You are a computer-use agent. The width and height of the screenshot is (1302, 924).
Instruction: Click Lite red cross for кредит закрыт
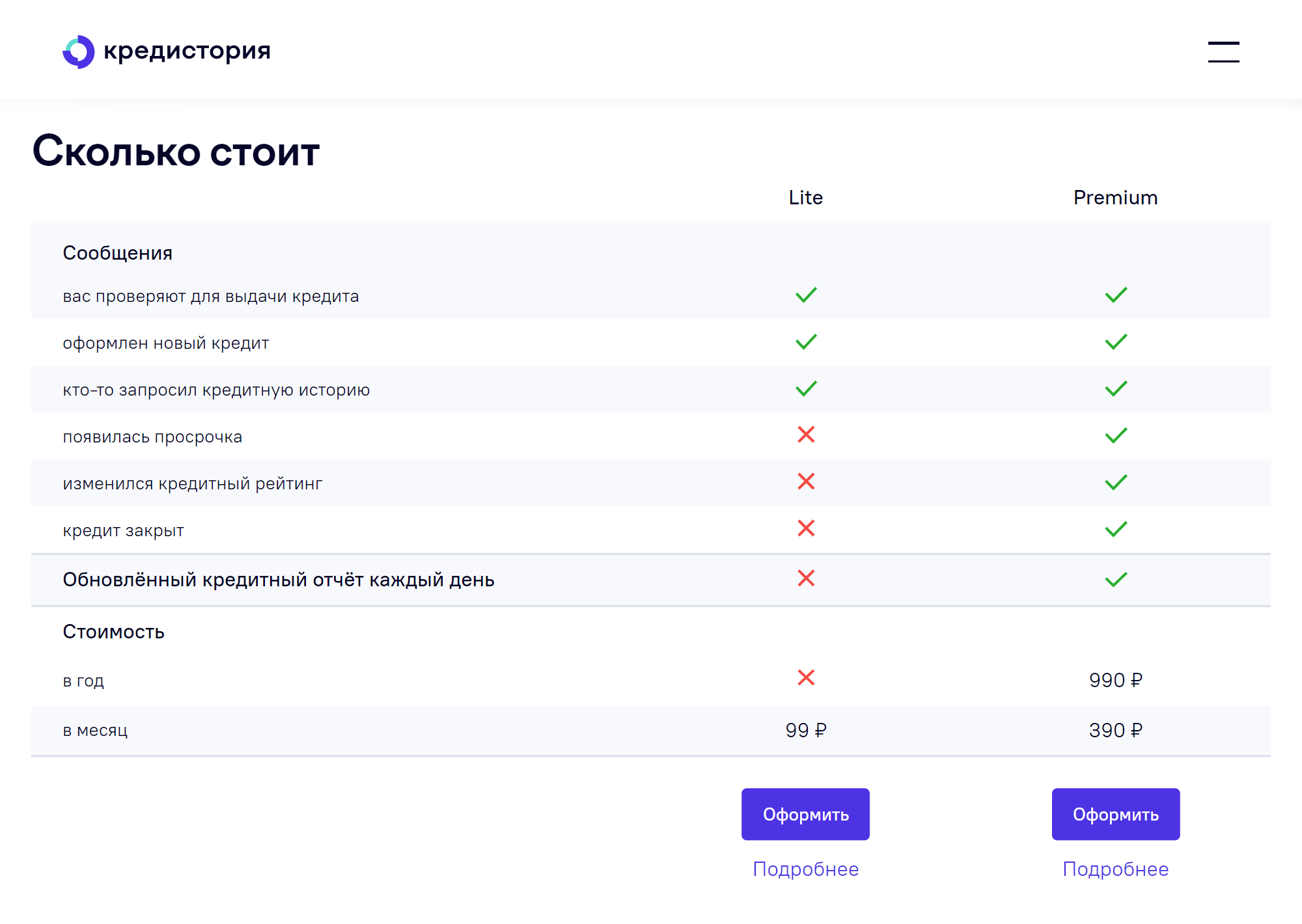pos(806,528)
